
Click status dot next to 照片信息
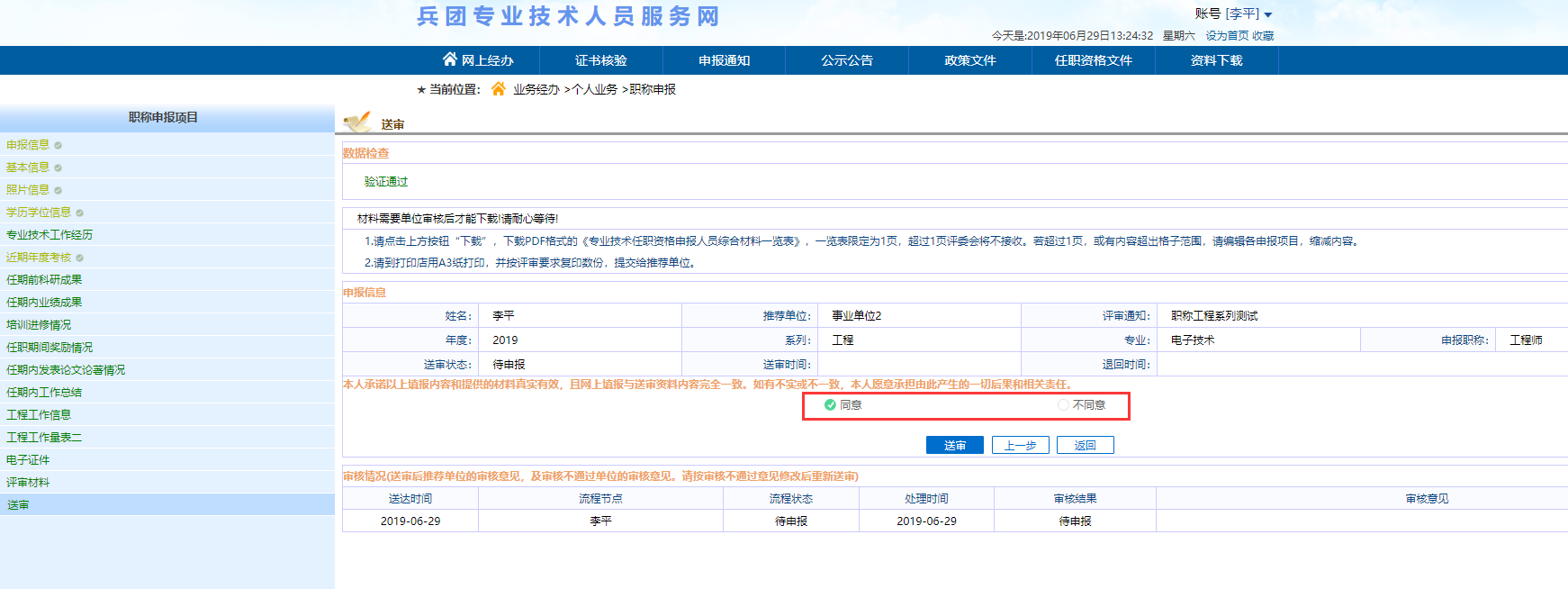[x=59, y=190]
